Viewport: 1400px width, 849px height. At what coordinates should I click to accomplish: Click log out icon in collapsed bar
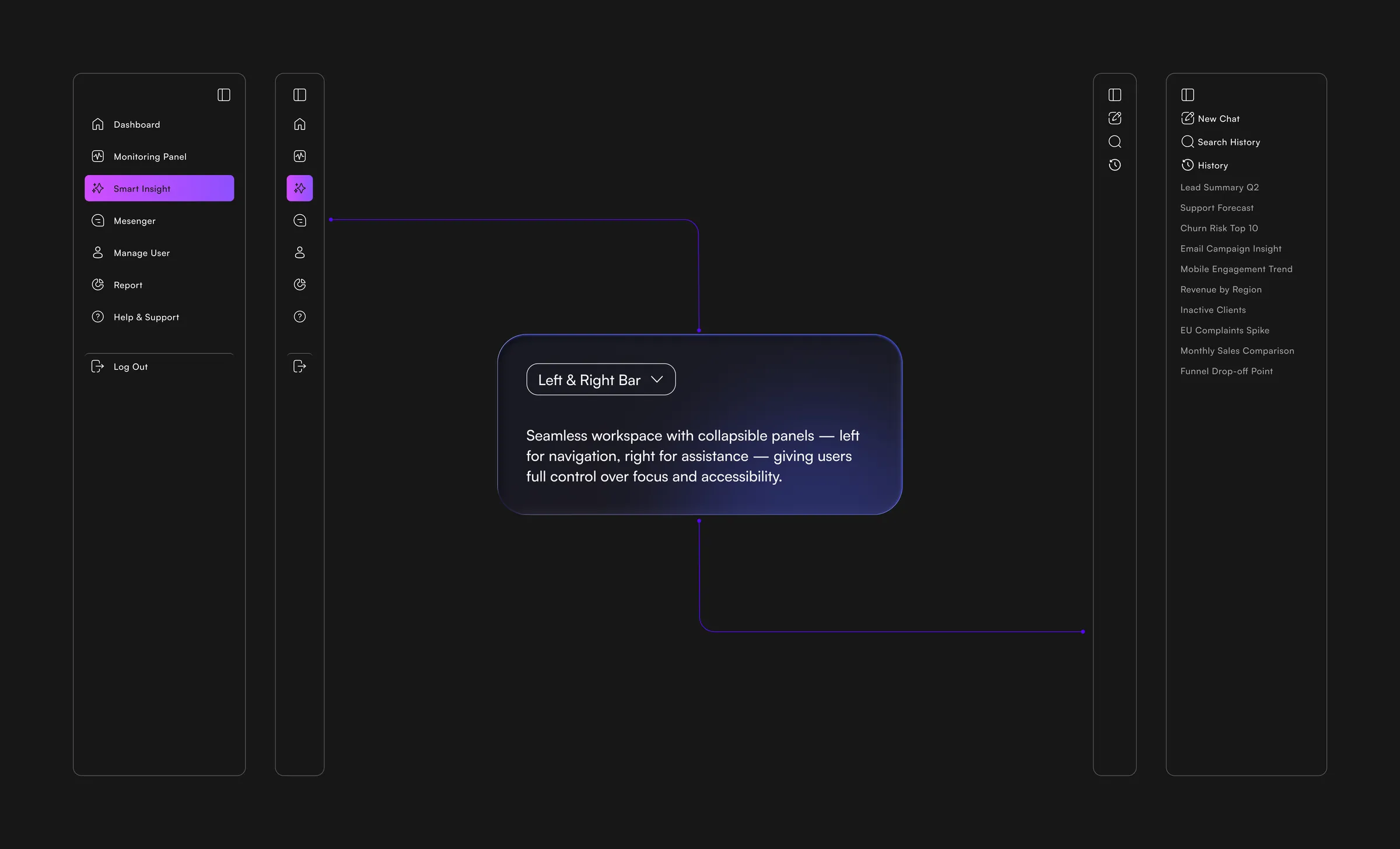tap(300, 366)
